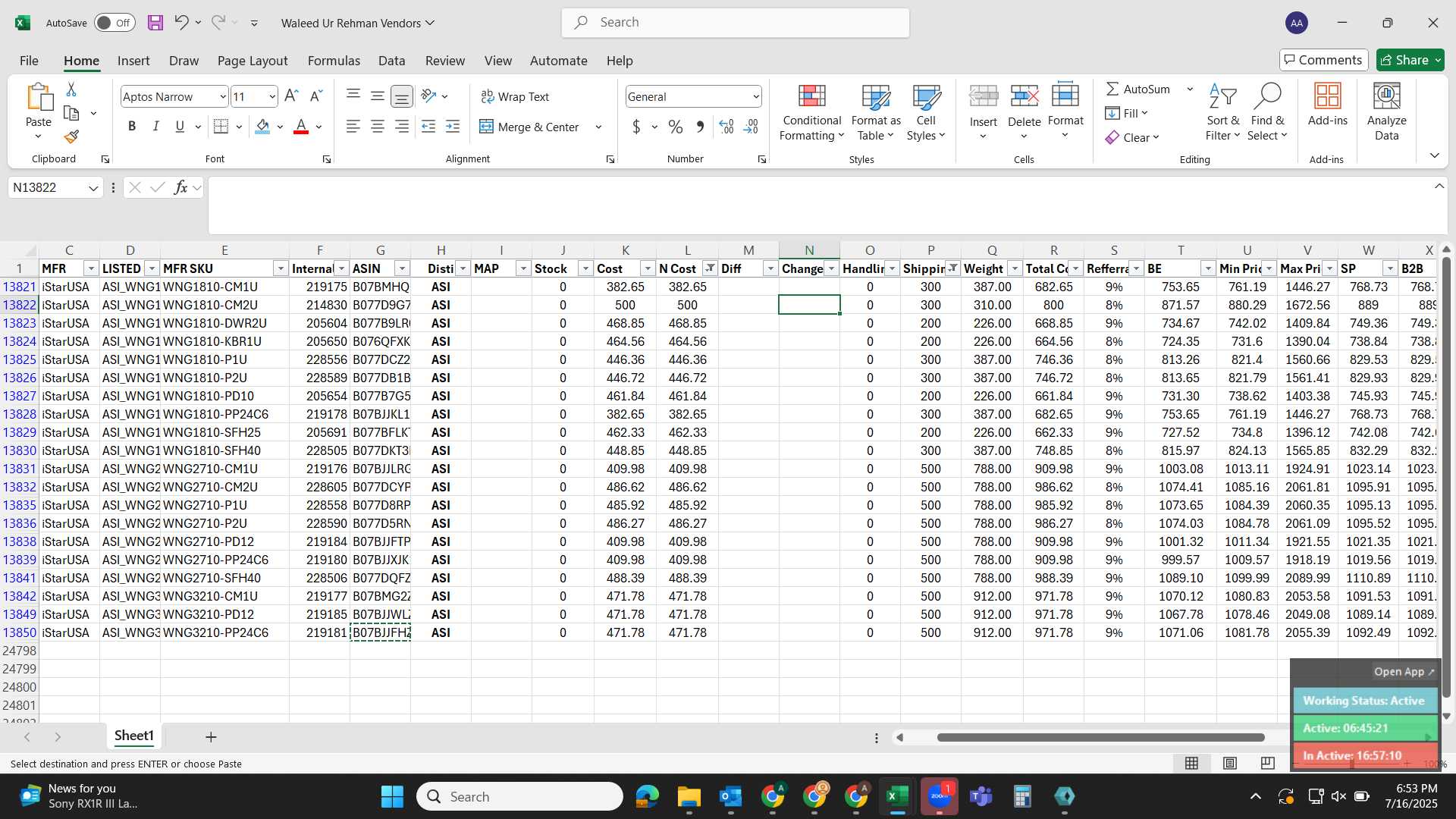Open the MFR column filter dropdown
1456x819 pixels.
coord(91,268)
